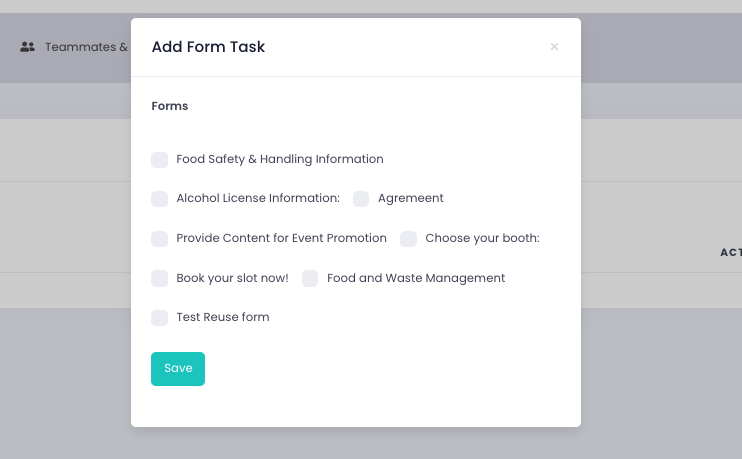742x459 pixels.
Task: Click the 'Food and Waste Management' label text
Action: 416,278
